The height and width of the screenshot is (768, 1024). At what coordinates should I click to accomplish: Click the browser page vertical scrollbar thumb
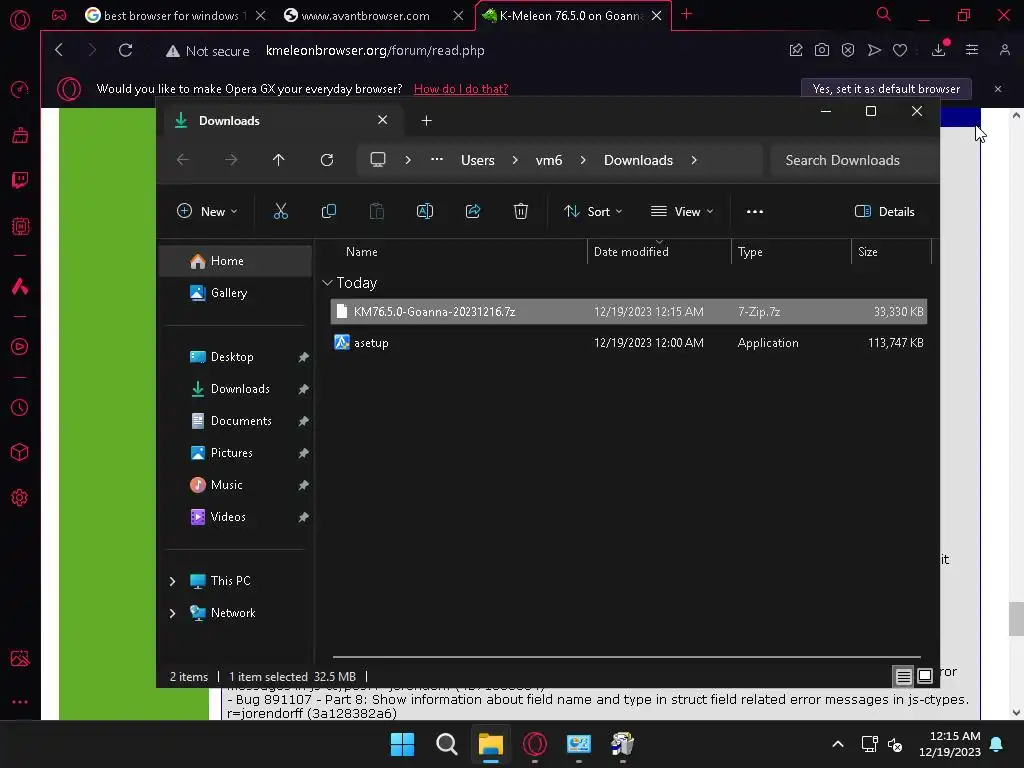click(x=1016, y=618)
